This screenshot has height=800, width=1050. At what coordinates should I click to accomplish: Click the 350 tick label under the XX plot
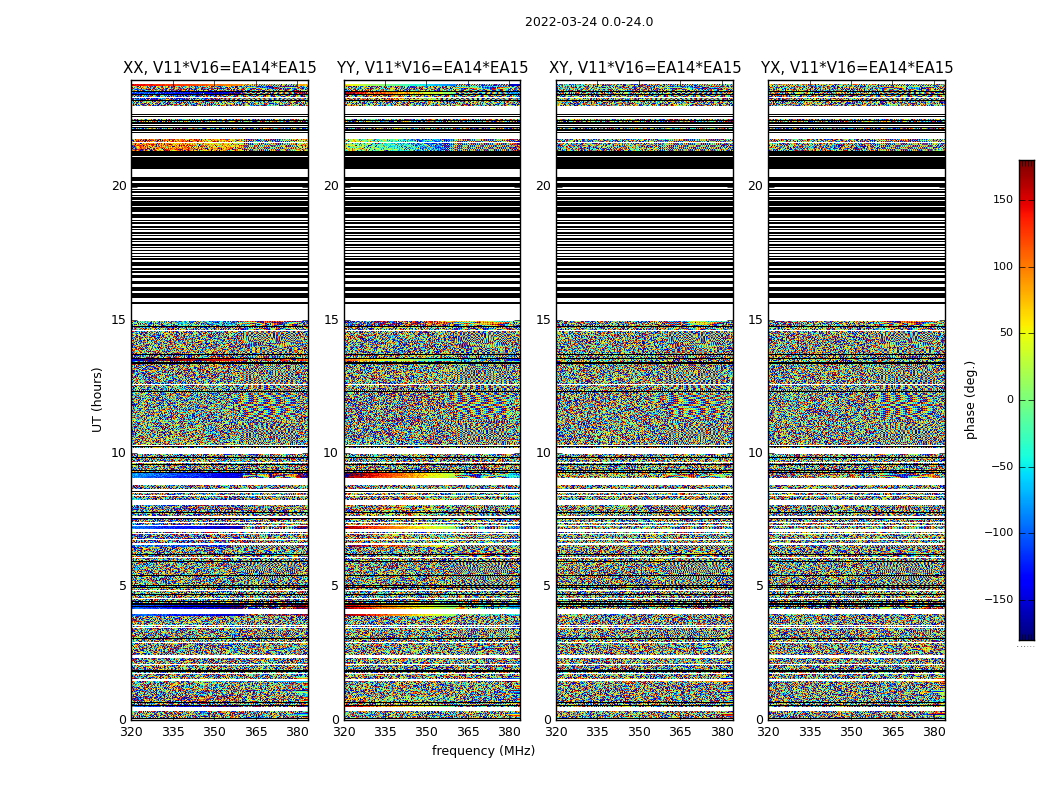214,732
